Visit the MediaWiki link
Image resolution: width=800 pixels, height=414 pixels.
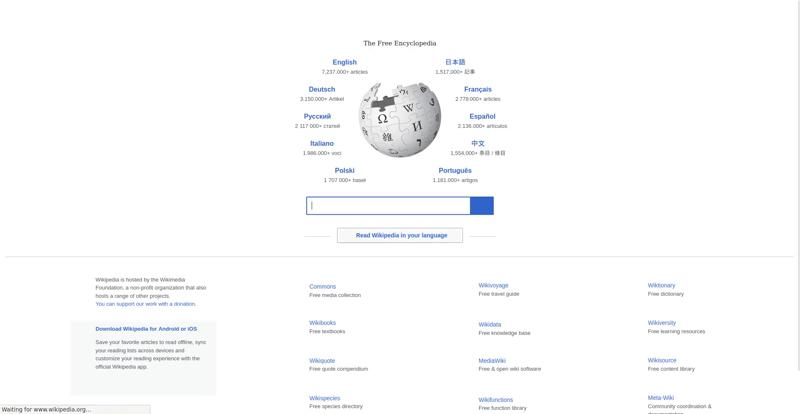click(492, 360)
